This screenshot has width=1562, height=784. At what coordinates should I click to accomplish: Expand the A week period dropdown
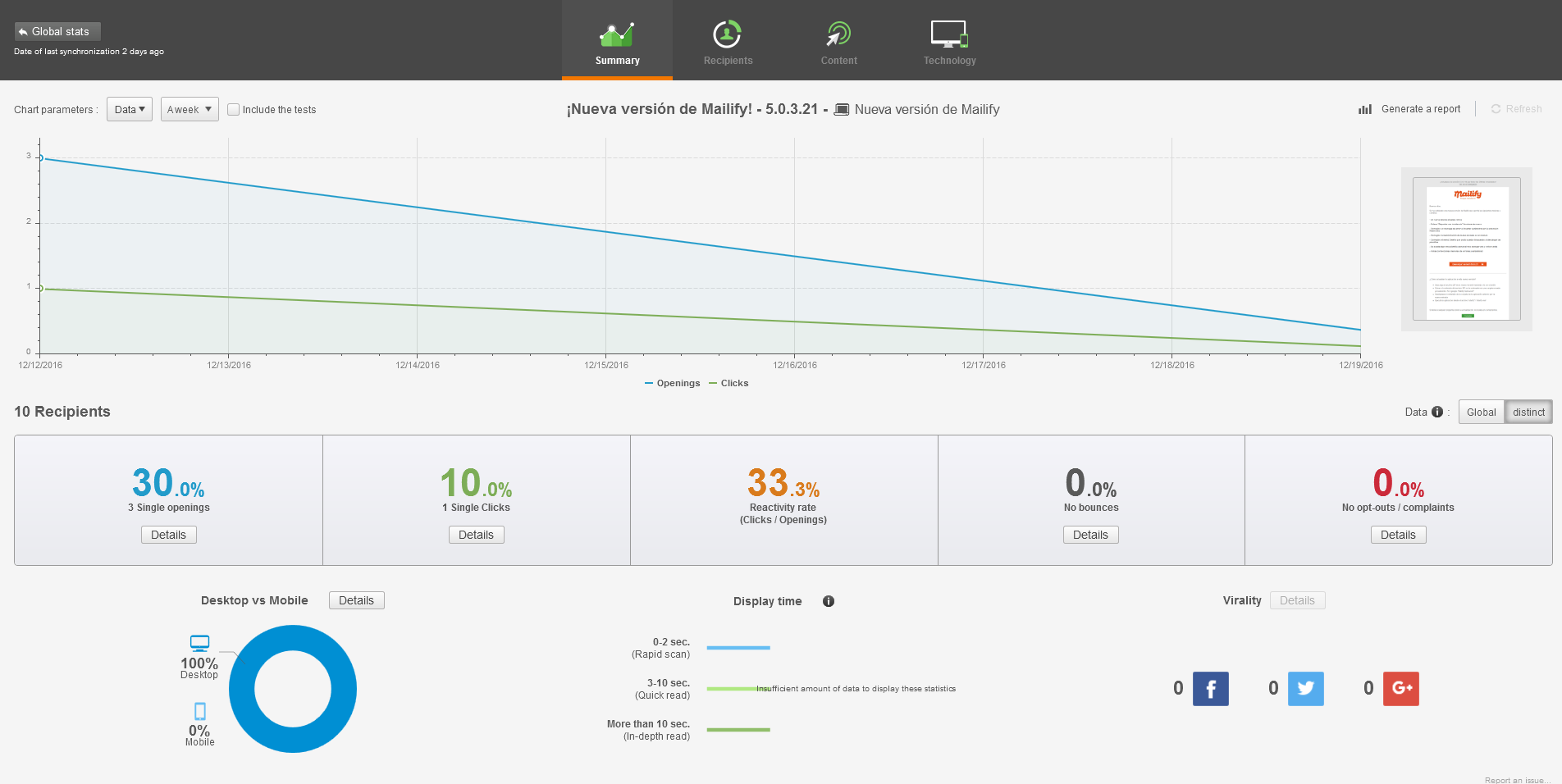[x=190, y=109]
